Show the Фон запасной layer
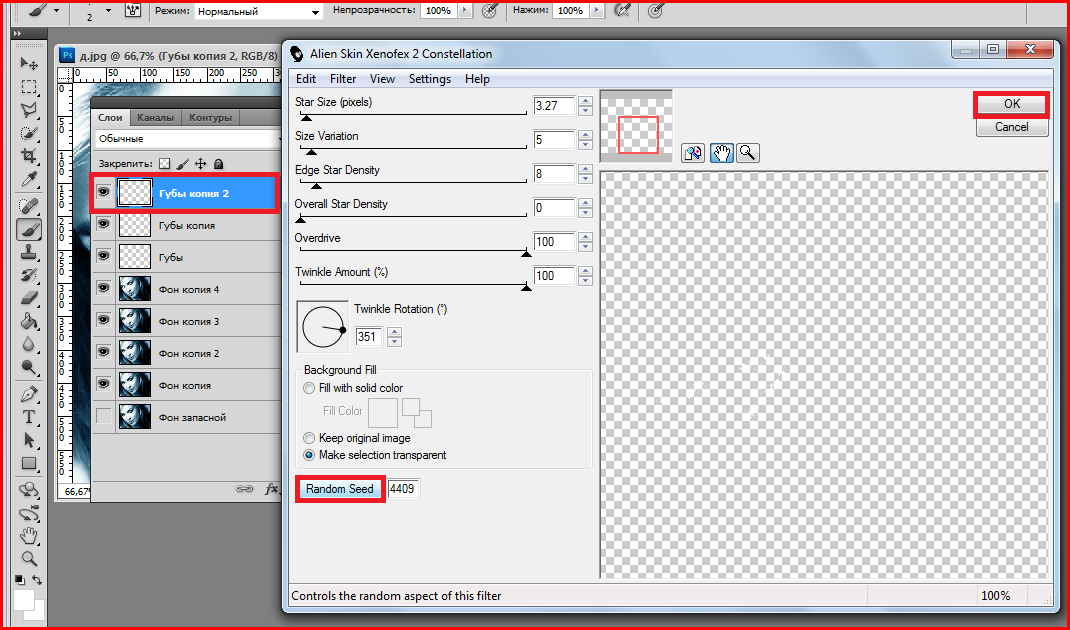 coord(103,416)
